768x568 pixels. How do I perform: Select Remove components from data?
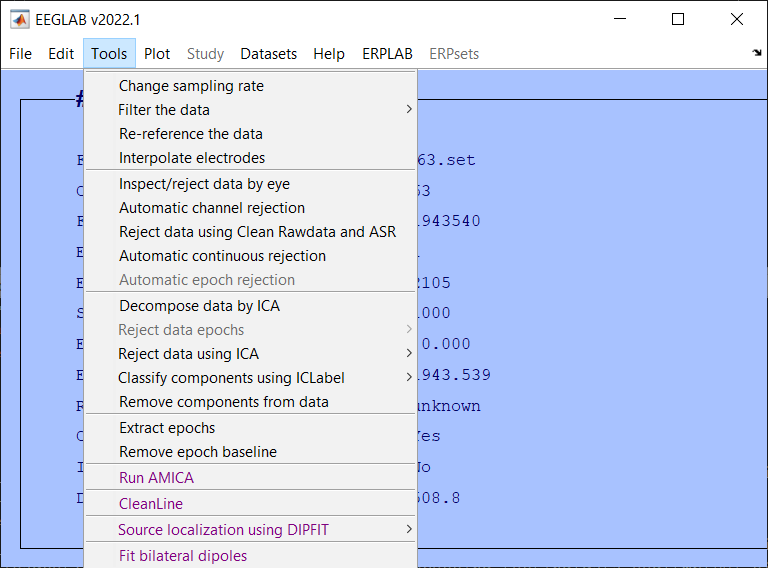coord(223,402)
